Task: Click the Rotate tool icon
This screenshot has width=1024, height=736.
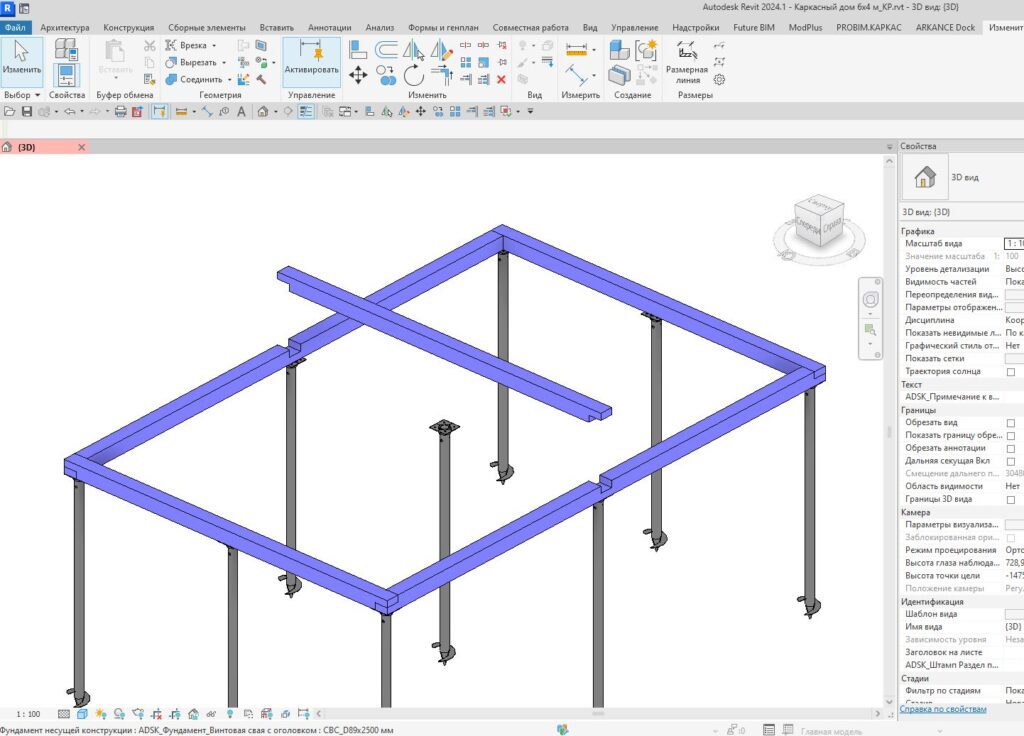Action: 414,75
